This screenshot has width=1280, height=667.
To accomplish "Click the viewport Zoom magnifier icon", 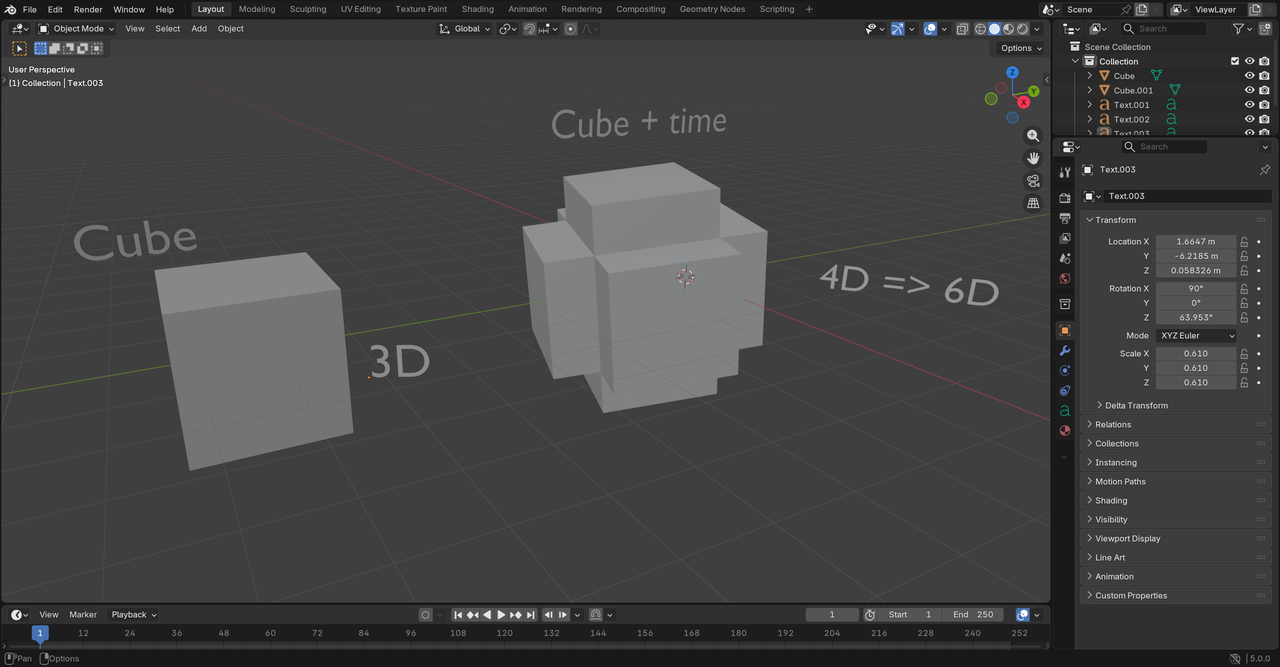I will click(1033, 136).
